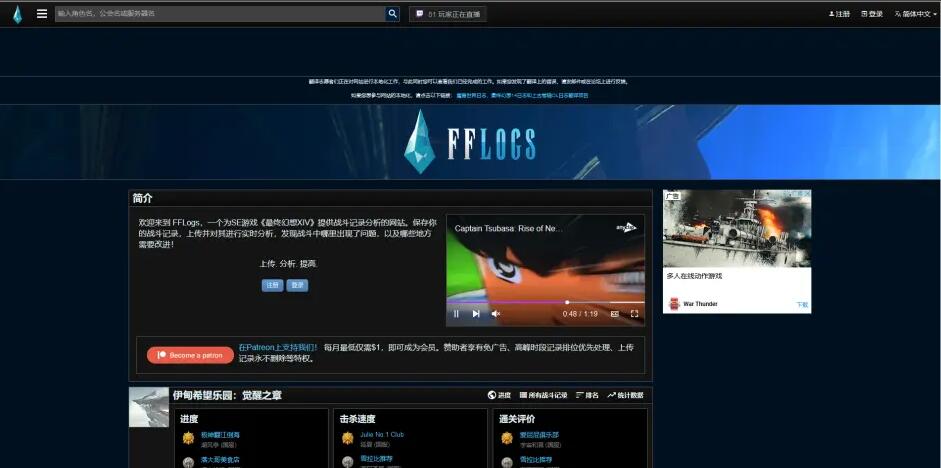This screenshot has height=468, width=941.
Task: Click the blue 注册 button in intro panel
Action: (272, 285)
